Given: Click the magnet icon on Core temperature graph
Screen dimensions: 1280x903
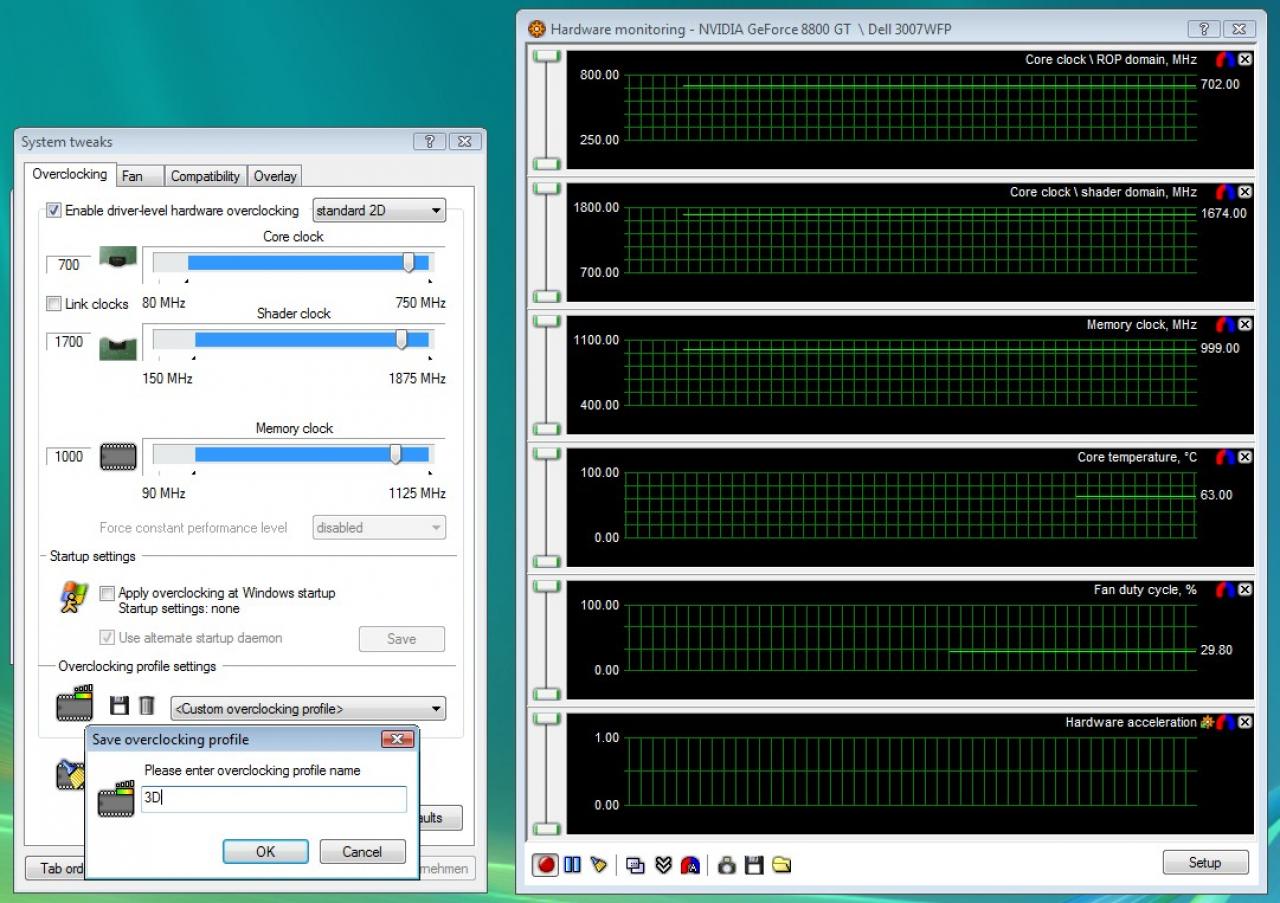Looking at the screenshot, I should click(1225, 457).
